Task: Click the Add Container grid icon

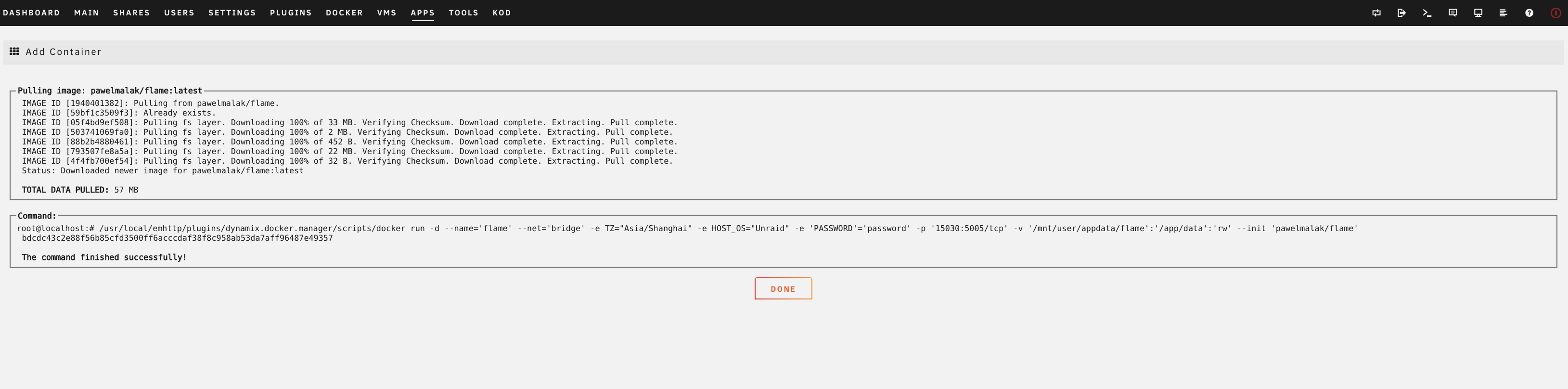Action: (14, 52)
